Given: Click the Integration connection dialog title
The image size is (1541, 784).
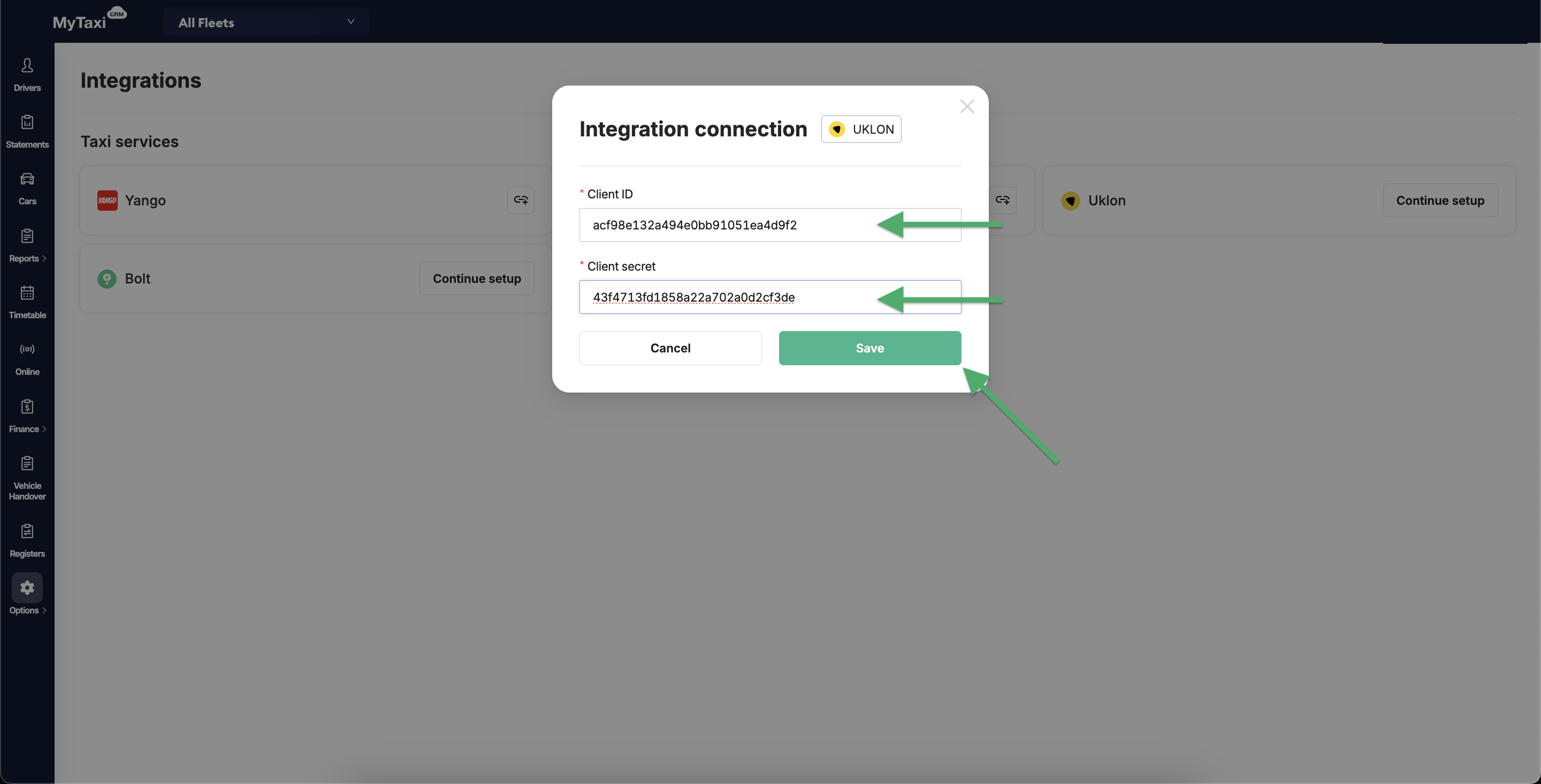Looking at the screenshot, I should [x=693, y=129].
